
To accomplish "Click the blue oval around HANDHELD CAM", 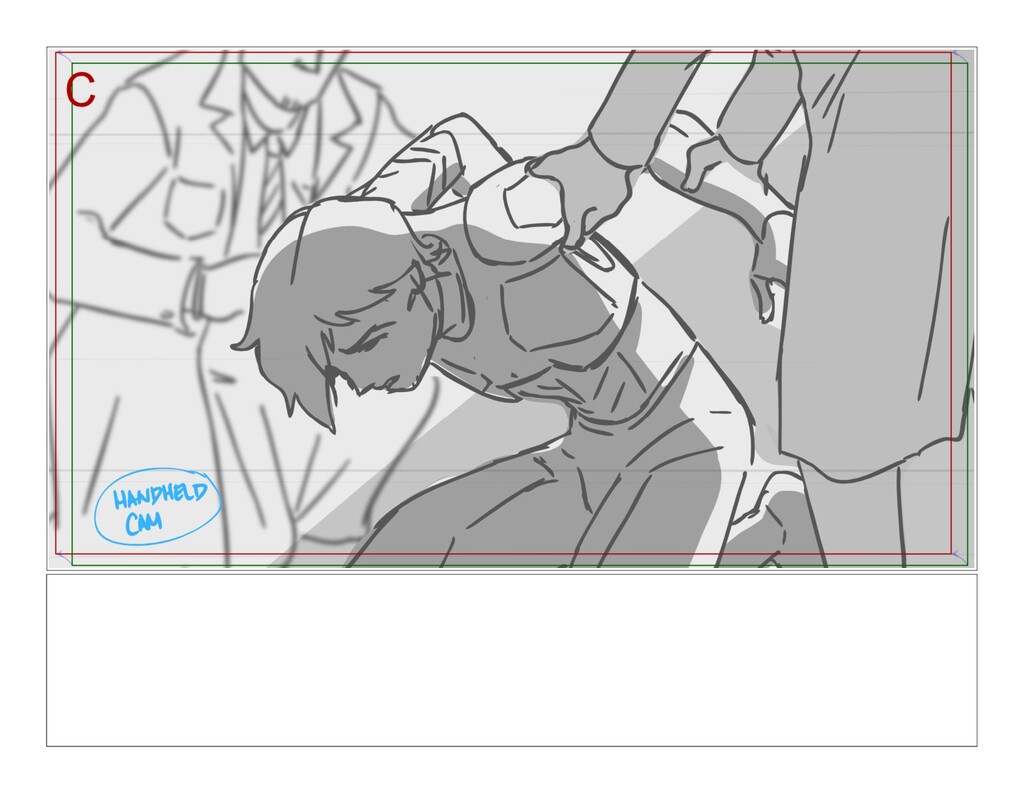I will tap(157, 506).
